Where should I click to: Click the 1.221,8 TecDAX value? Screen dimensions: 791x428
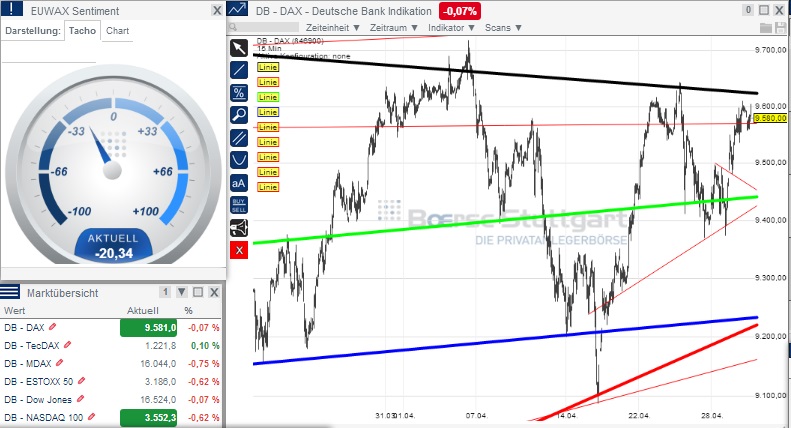coord(160,346)
